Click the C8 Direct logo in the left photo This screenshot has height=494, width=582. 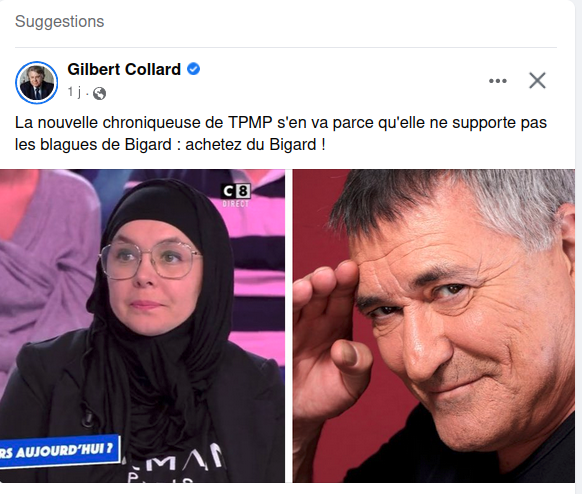tap(236, 195)
